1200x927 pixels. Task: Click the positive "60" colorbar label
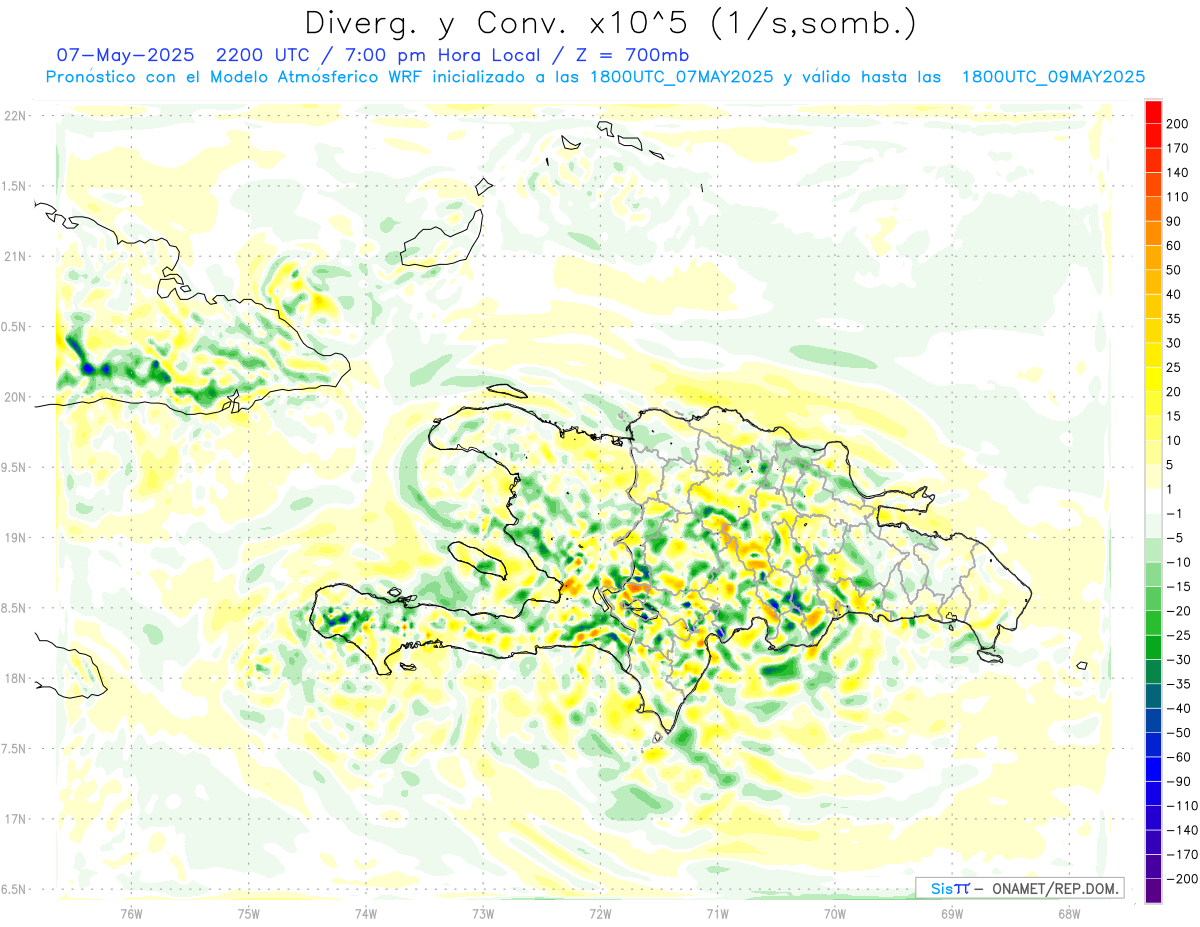tap(1174, 245)
